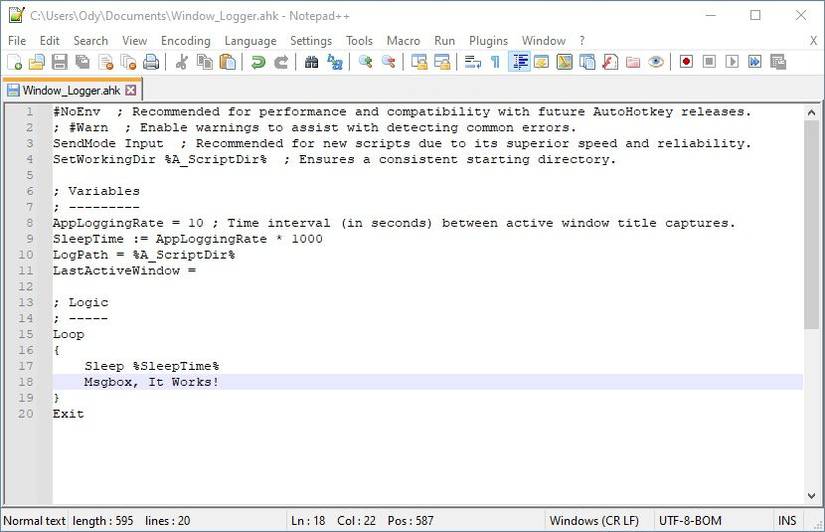Start macro recording with red dot
The width and height of the screenshot is (825, 532).
(686, 62)
